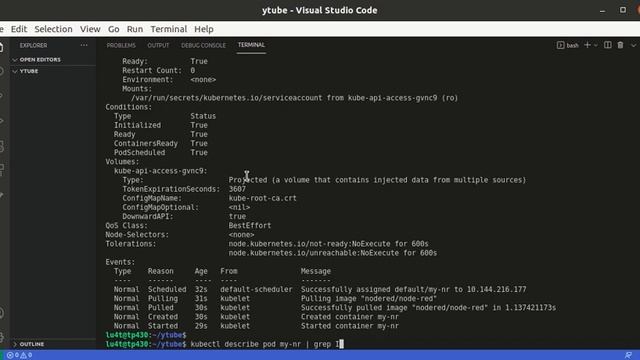Viewport: 640px width, 360px height.
Task: Switch to the DEBUG CONSOLE tab
Action: tap(203, 45)
